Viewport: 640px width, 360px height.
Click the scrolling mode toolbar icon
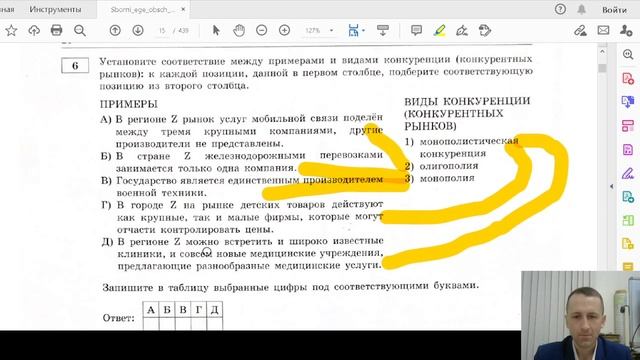click(x=383, y=31)
